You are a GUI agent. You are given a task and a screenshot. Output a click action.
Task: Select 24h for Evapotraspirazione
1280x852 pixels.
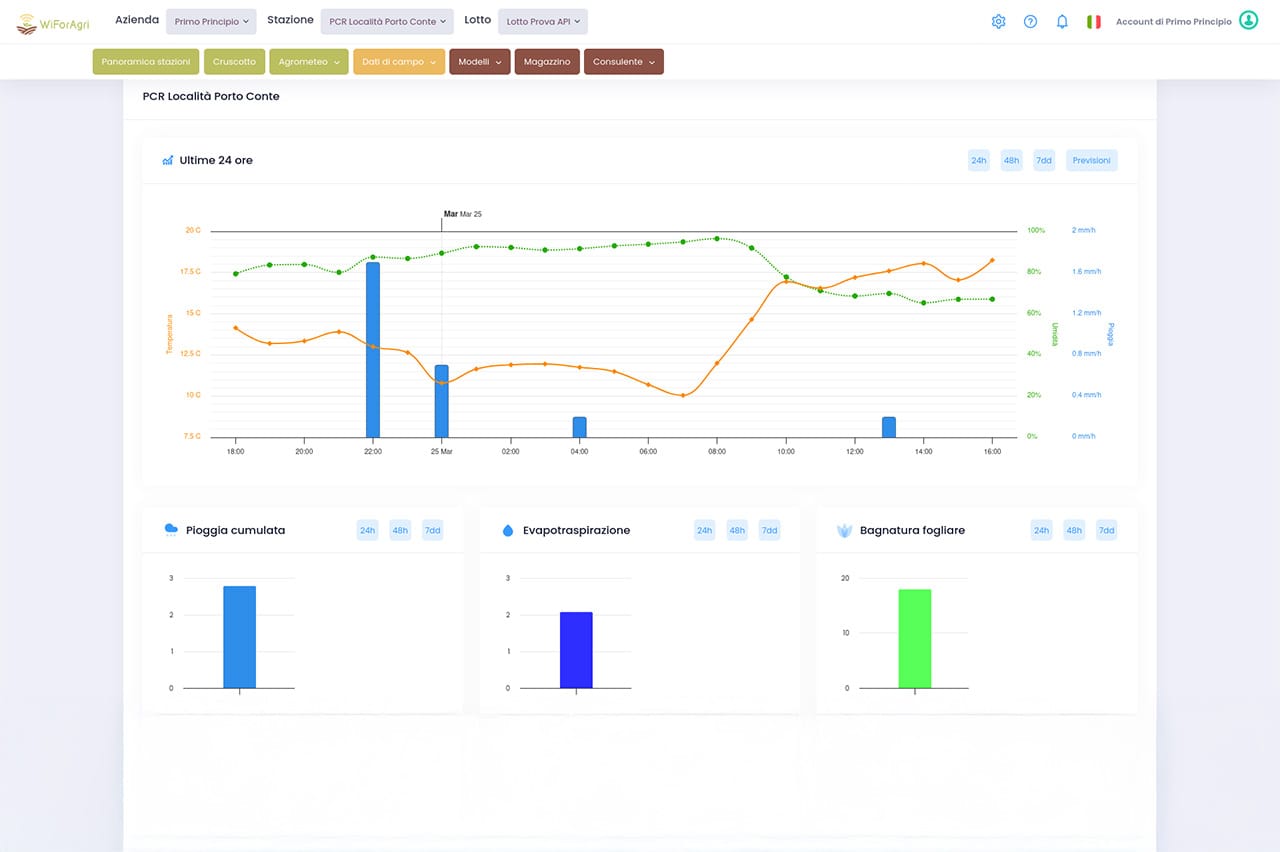click(x=705, y=530)
